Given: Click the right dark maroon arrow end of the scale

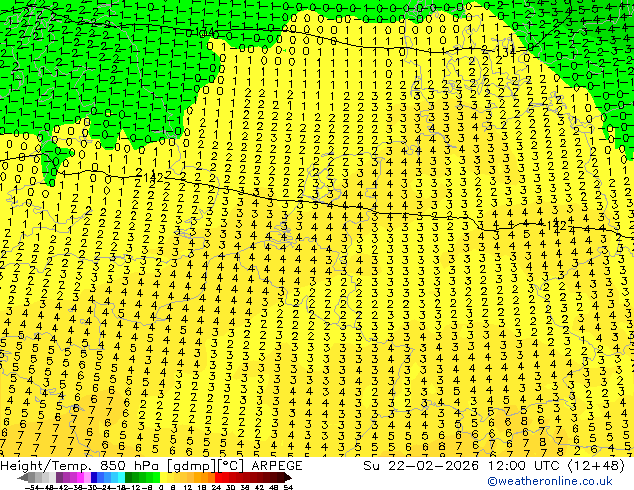Looking at the screenshot, I should [288, 478].
